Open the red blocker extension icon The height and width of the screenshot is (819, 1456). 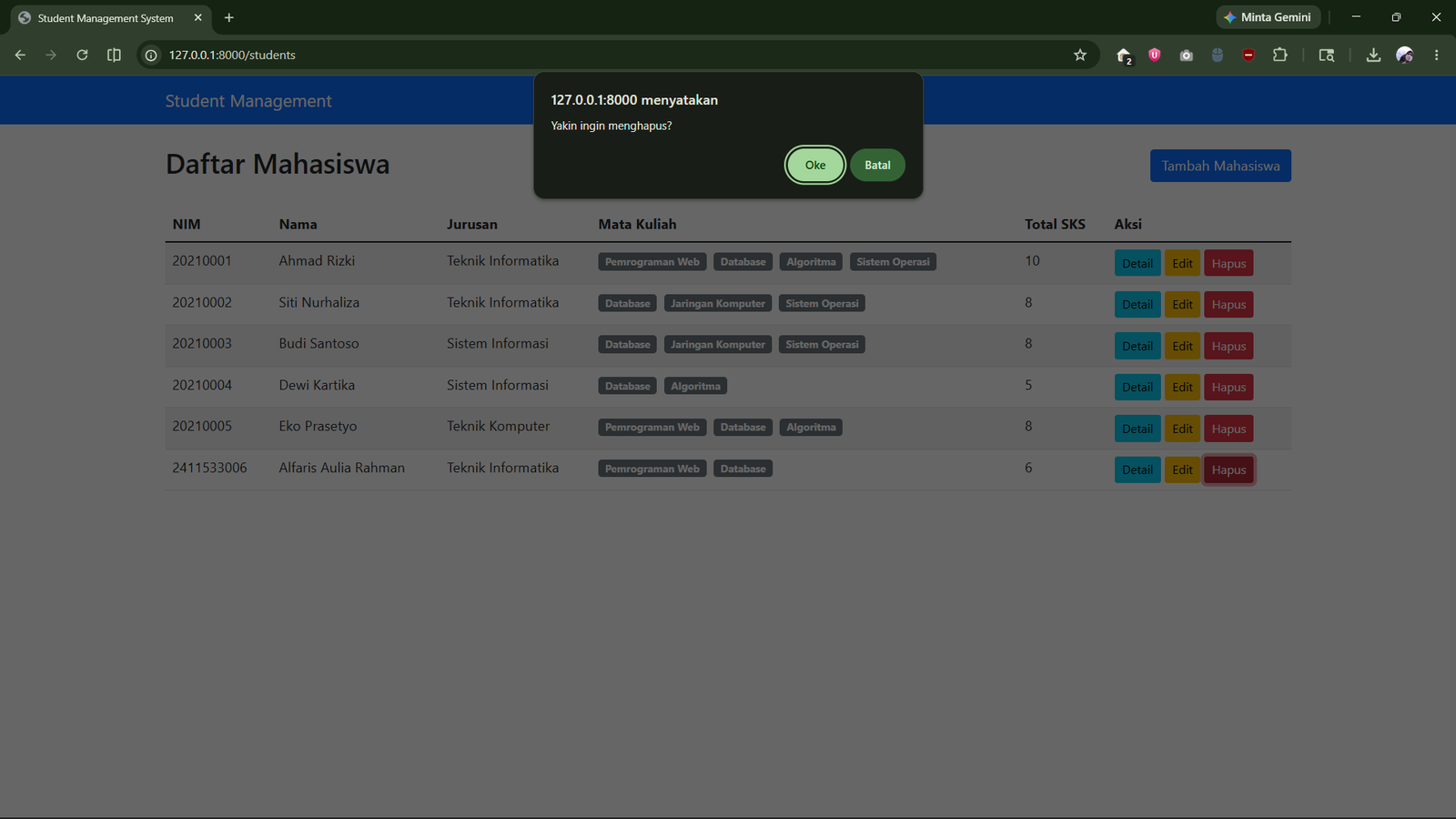1249,55
